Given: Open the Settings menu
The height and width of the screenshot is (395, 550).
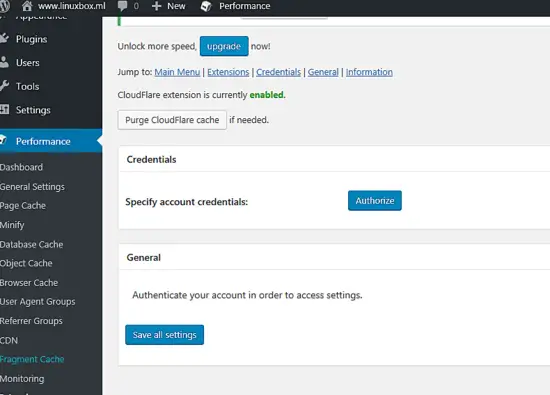Looking at the screenshot, I should 33,110.
